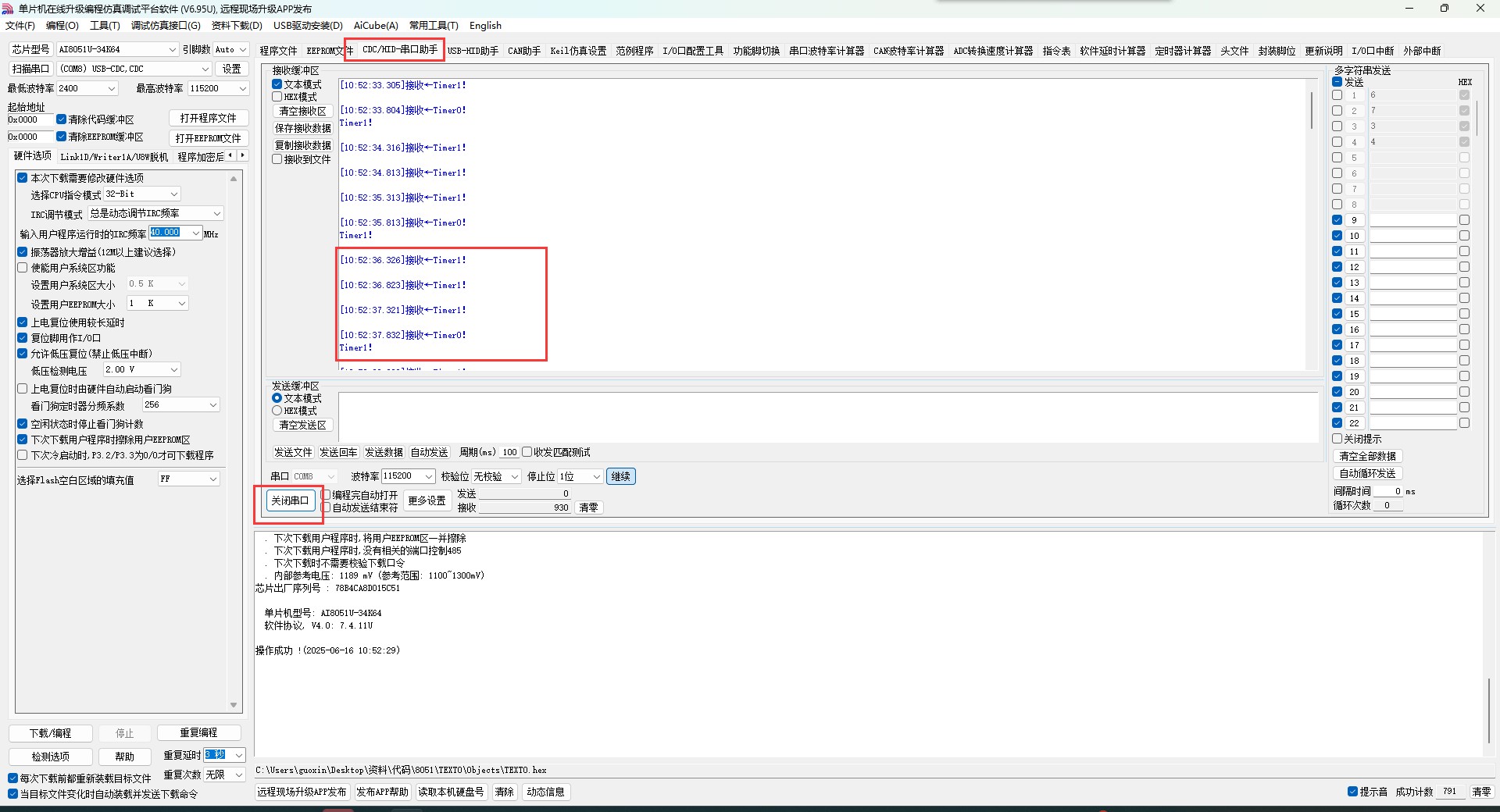
Task: Open the Keil仿真设置 tab
Action: 578,51
